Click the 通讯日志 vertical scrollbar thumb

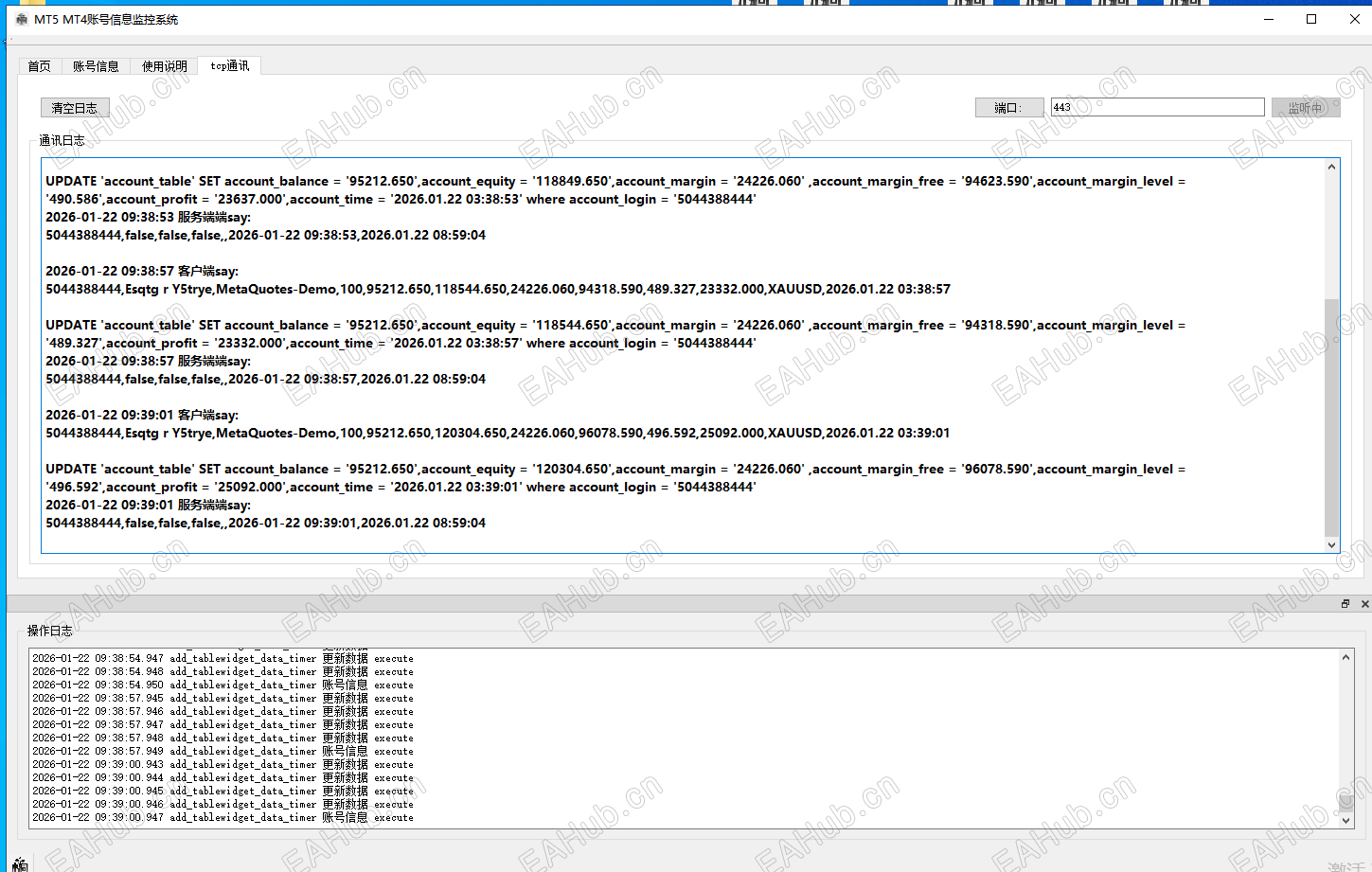tap(1332, 418)
